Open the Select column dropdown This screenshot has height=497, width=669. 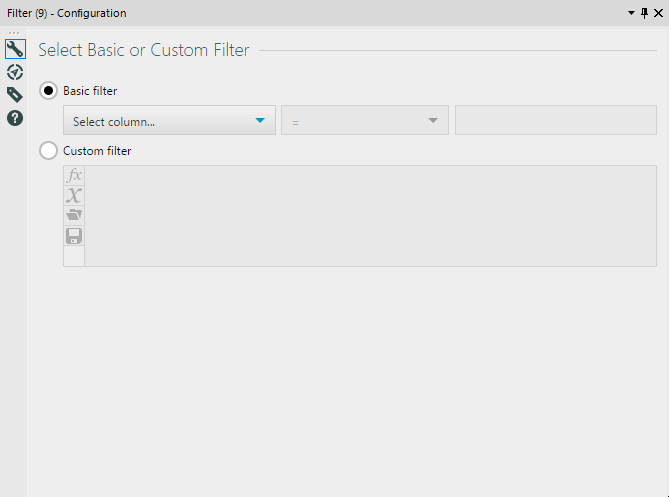click(169, 120)
